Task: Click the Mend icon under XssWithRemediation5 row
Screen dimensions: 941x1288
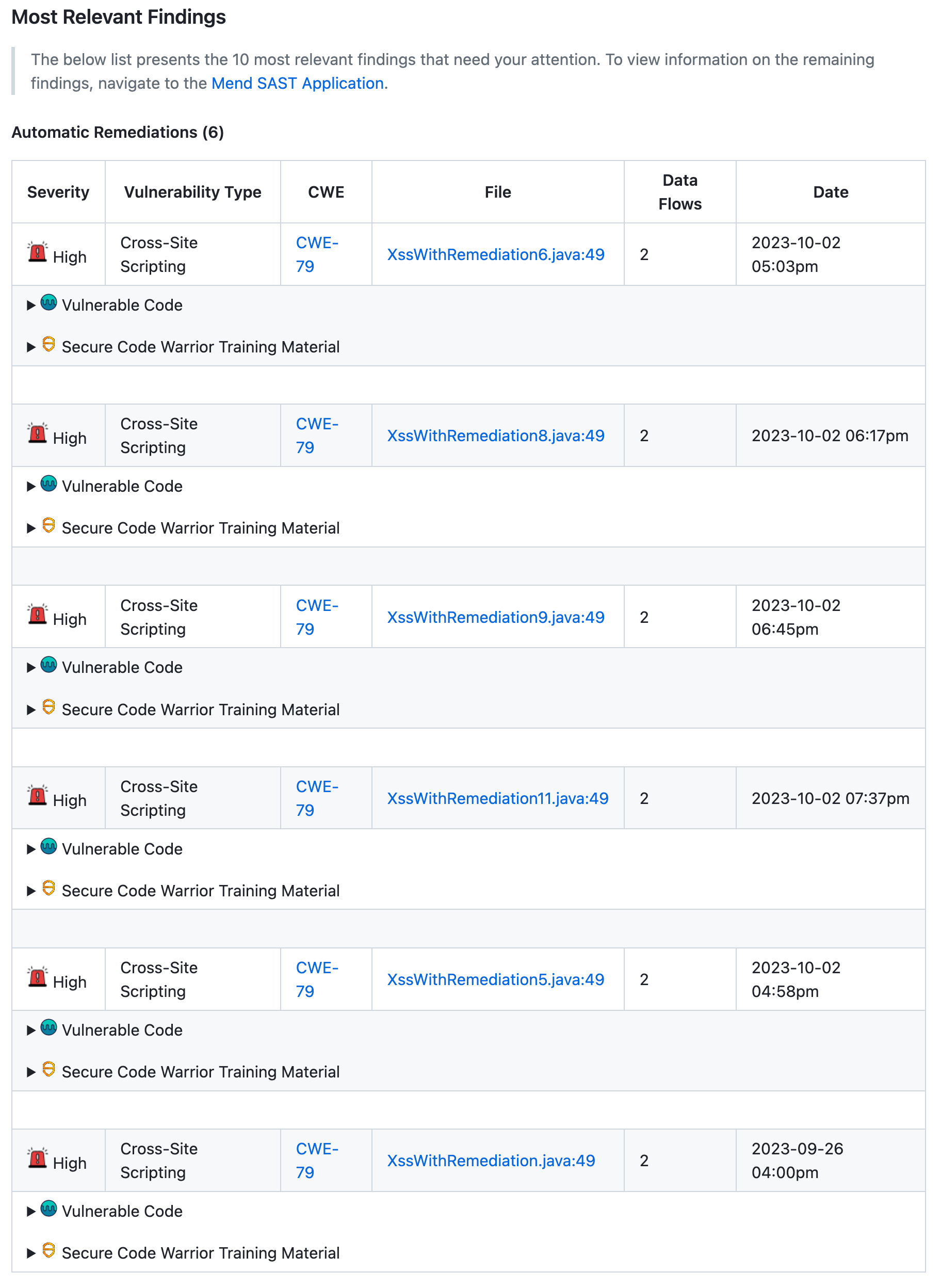Action: click(x=49, y=1028)
